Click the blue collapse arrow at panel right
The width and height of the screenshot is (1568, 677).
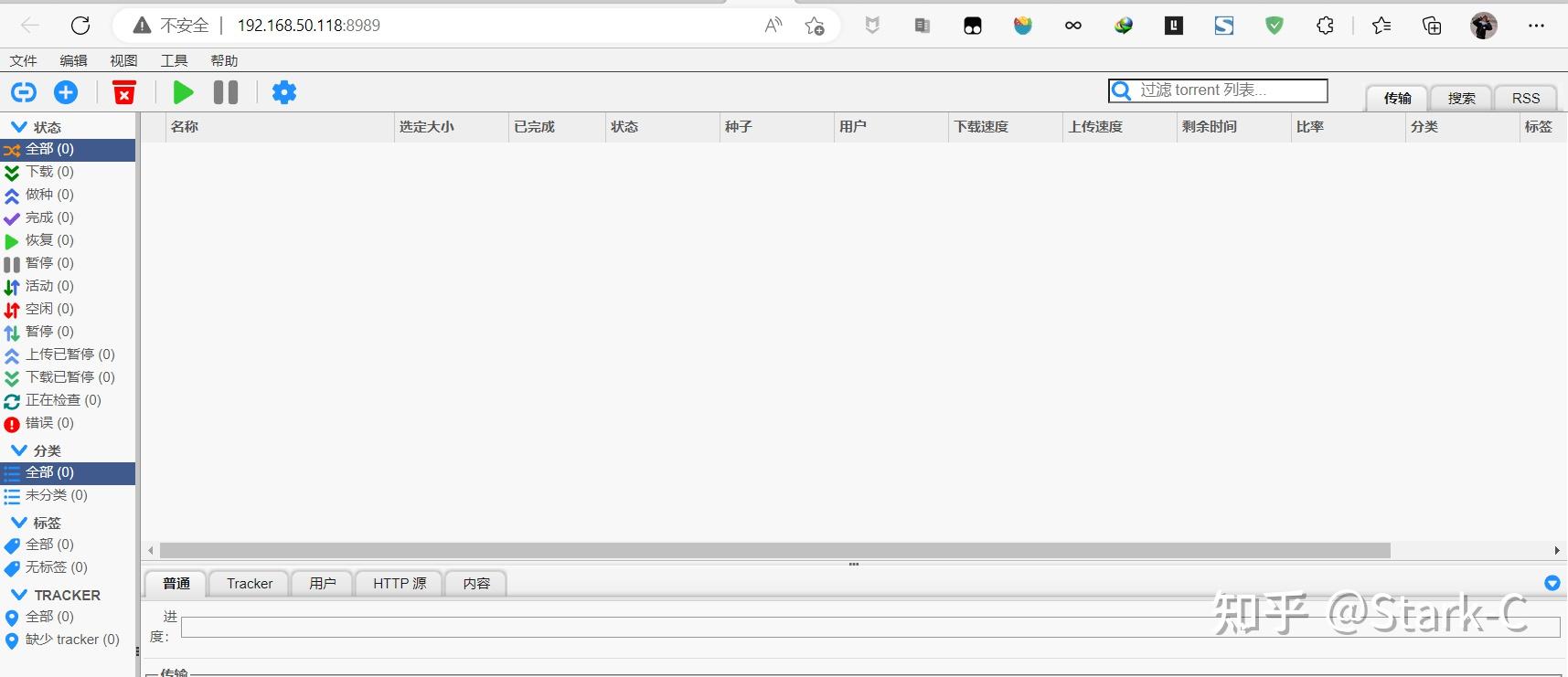click(x=1552, y=583)
